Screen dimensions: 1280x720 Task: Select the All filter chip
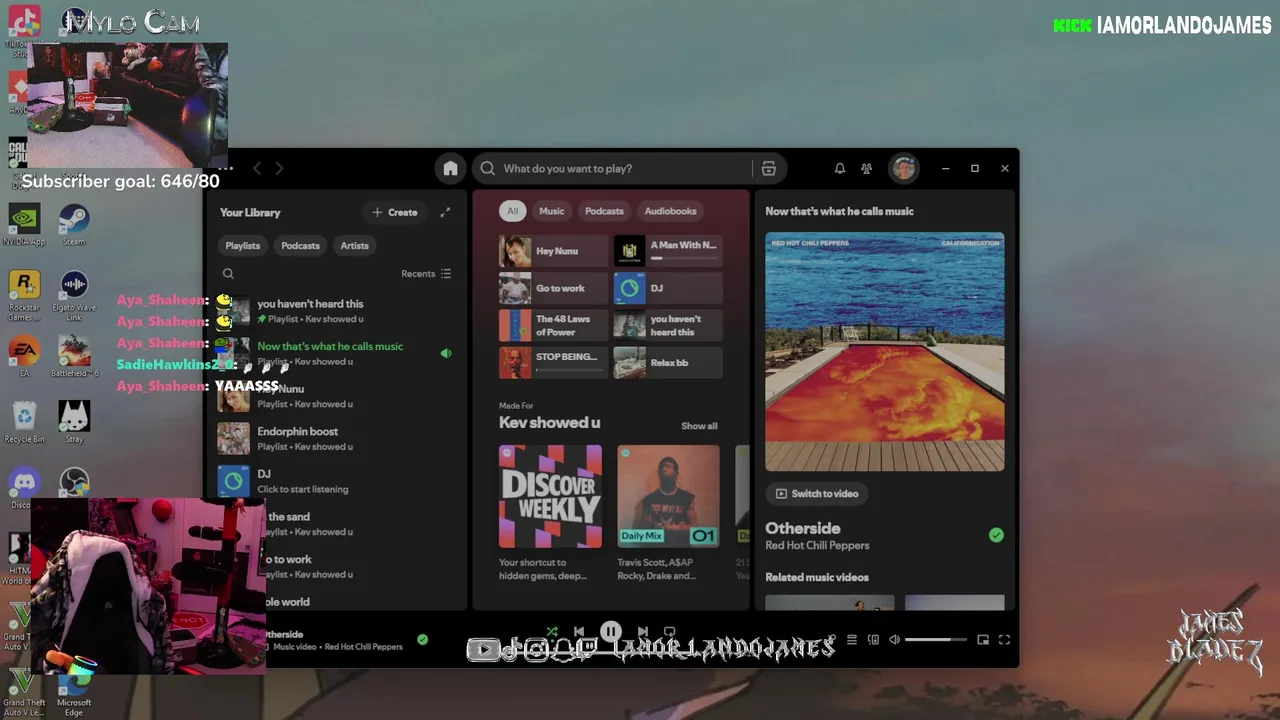coord(512,211)
